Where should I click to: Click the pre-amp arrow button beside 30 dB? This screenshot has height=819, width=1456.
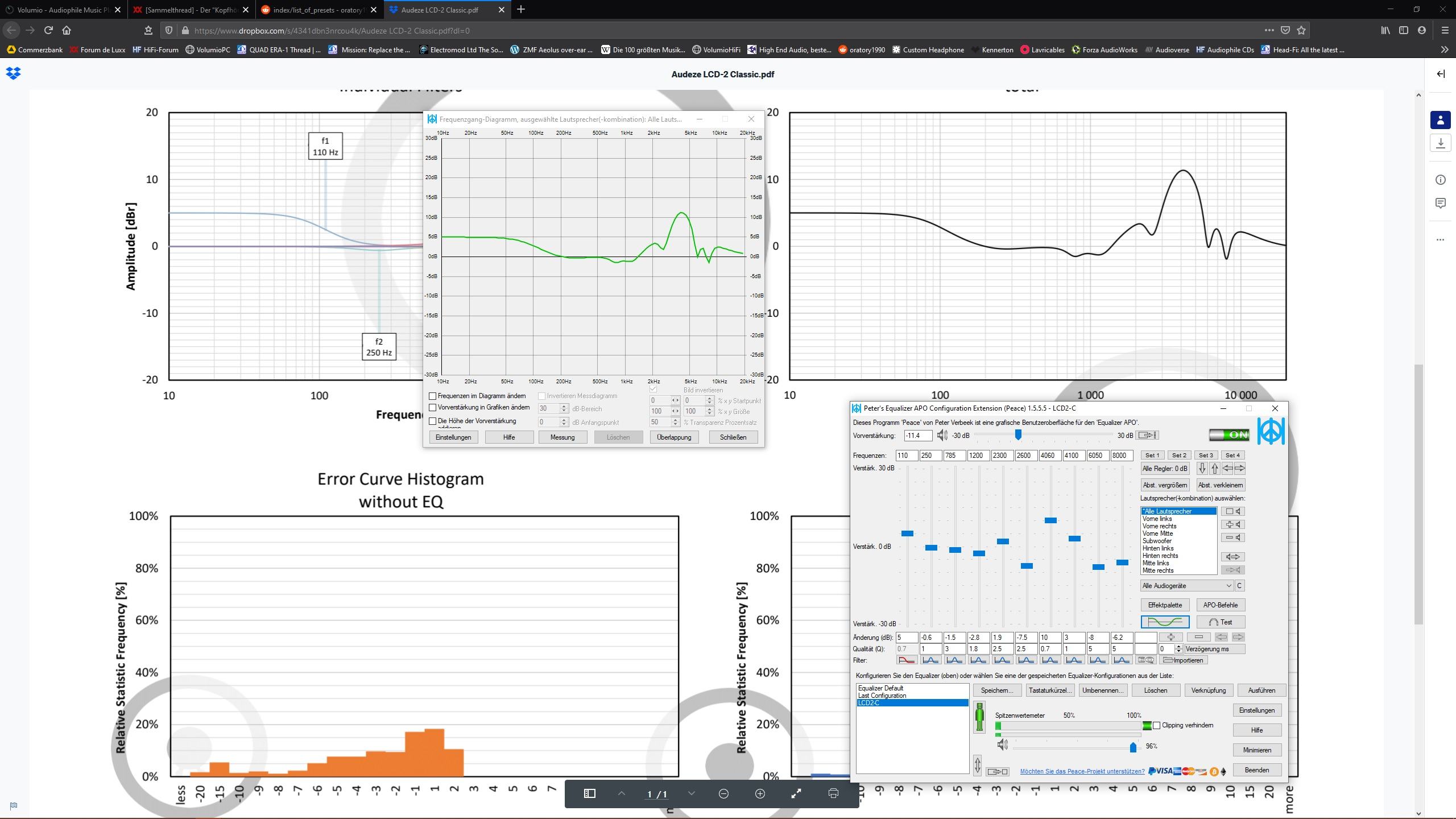[1147, 435]
